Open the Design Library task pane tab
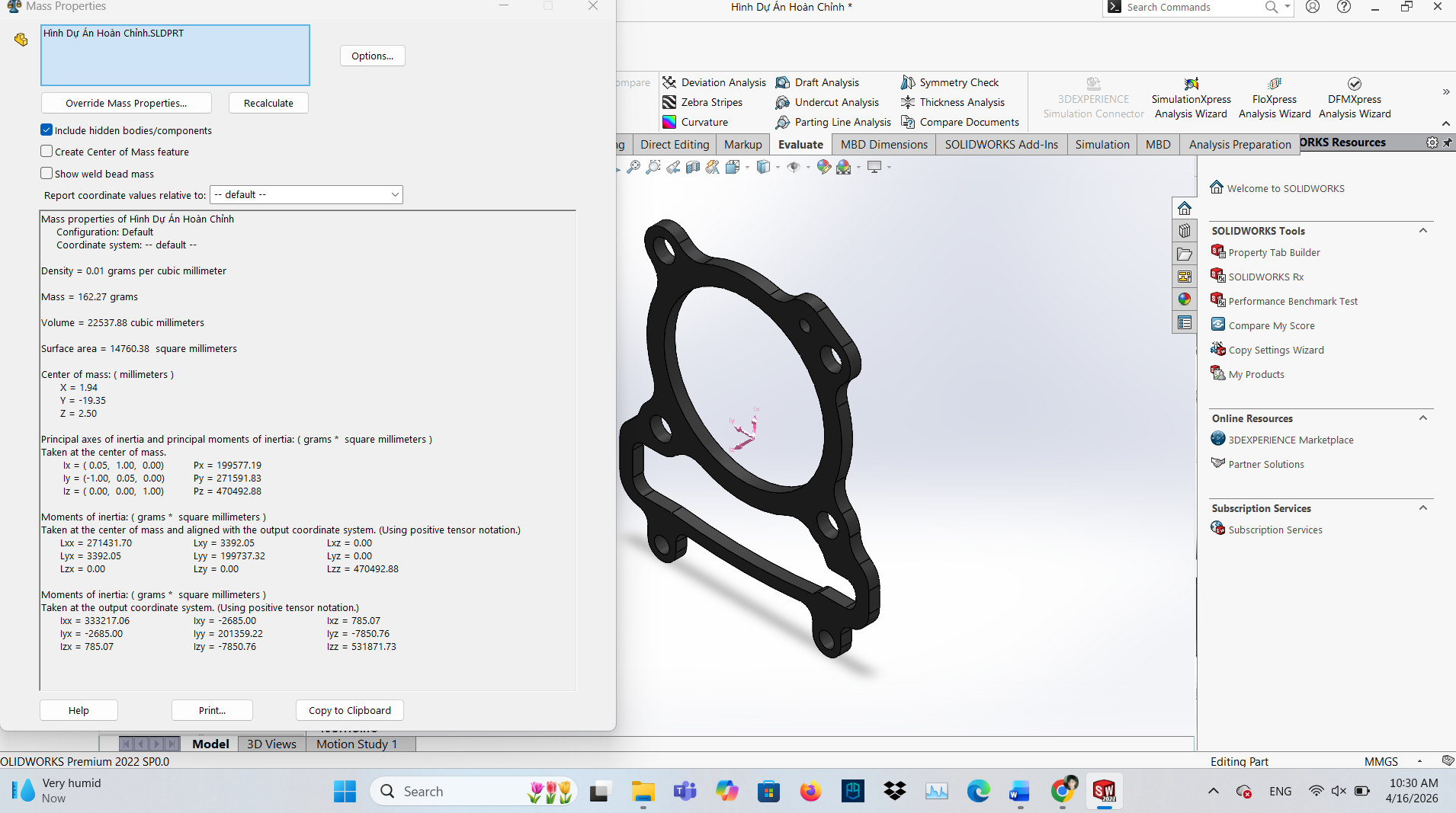 point(1185,231)
